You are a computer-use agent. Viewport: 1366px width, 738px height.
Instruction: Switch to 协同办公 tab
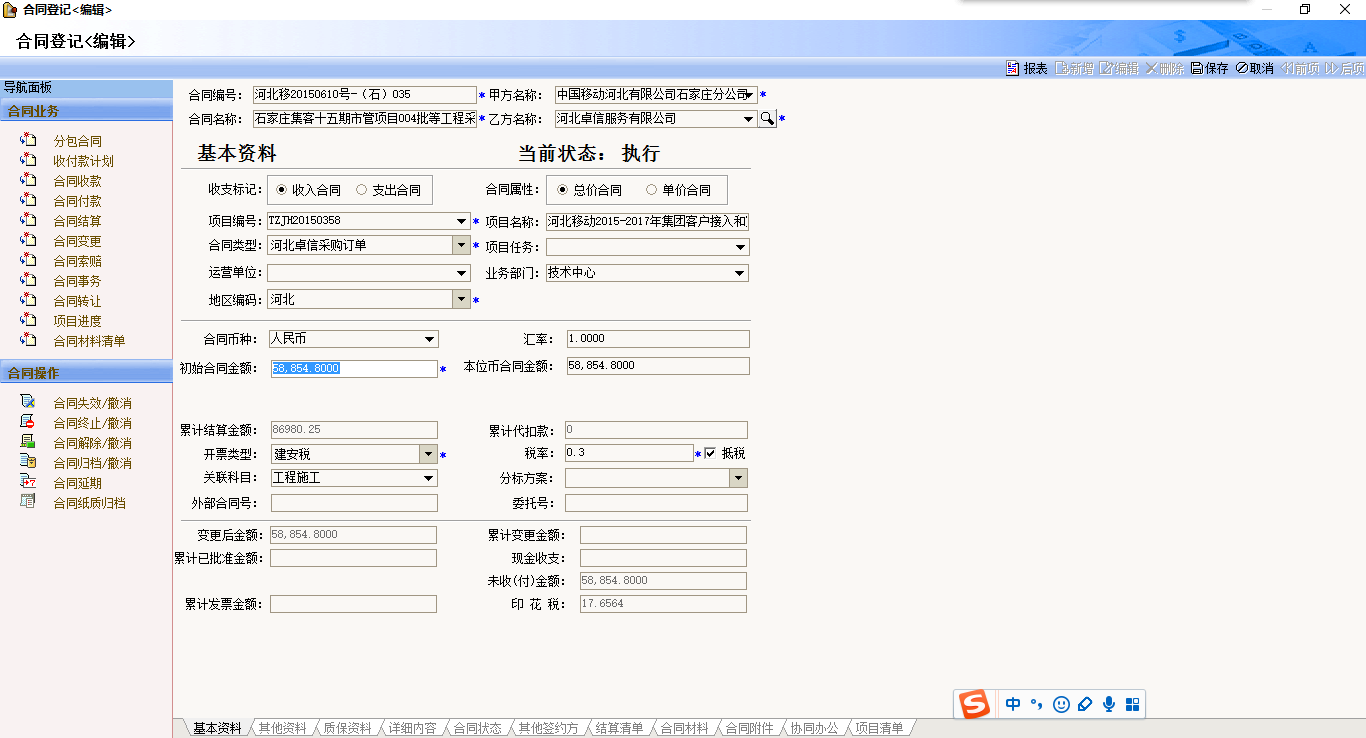click(x=814, y=728)
